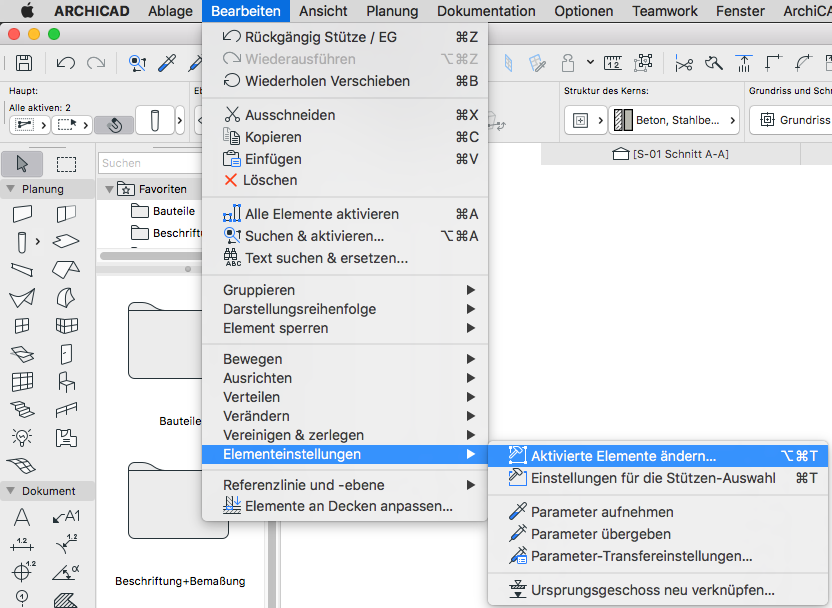Screen dimensions: 832x608
Task: Open the Referenzlinie und -ebene submenu
Action: pyautogui.click(x=345, y=485)
